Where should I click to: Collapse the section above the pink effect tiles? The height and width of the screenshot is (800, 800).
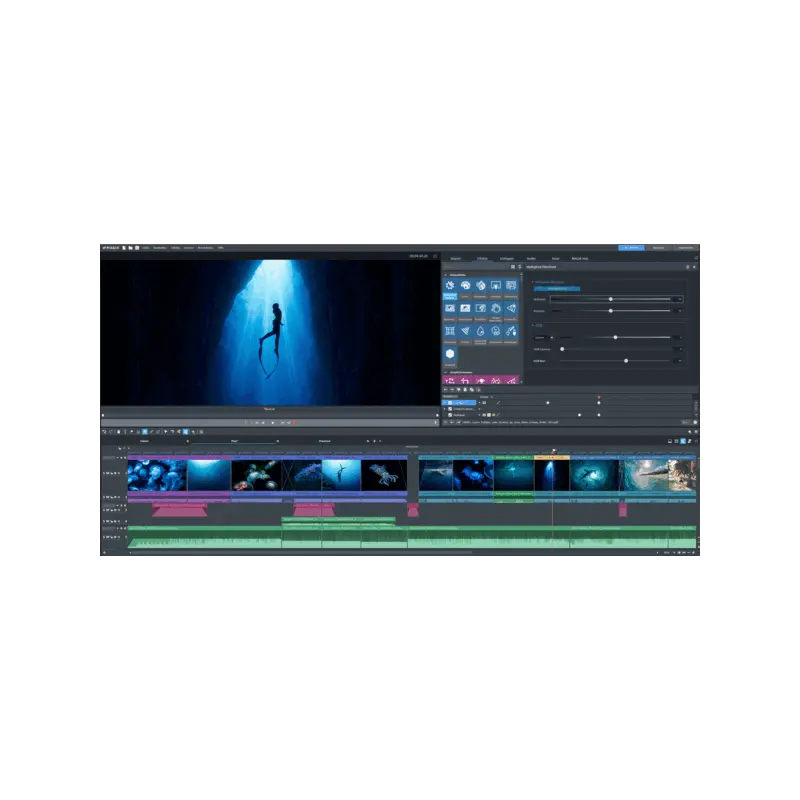(445, 372)
